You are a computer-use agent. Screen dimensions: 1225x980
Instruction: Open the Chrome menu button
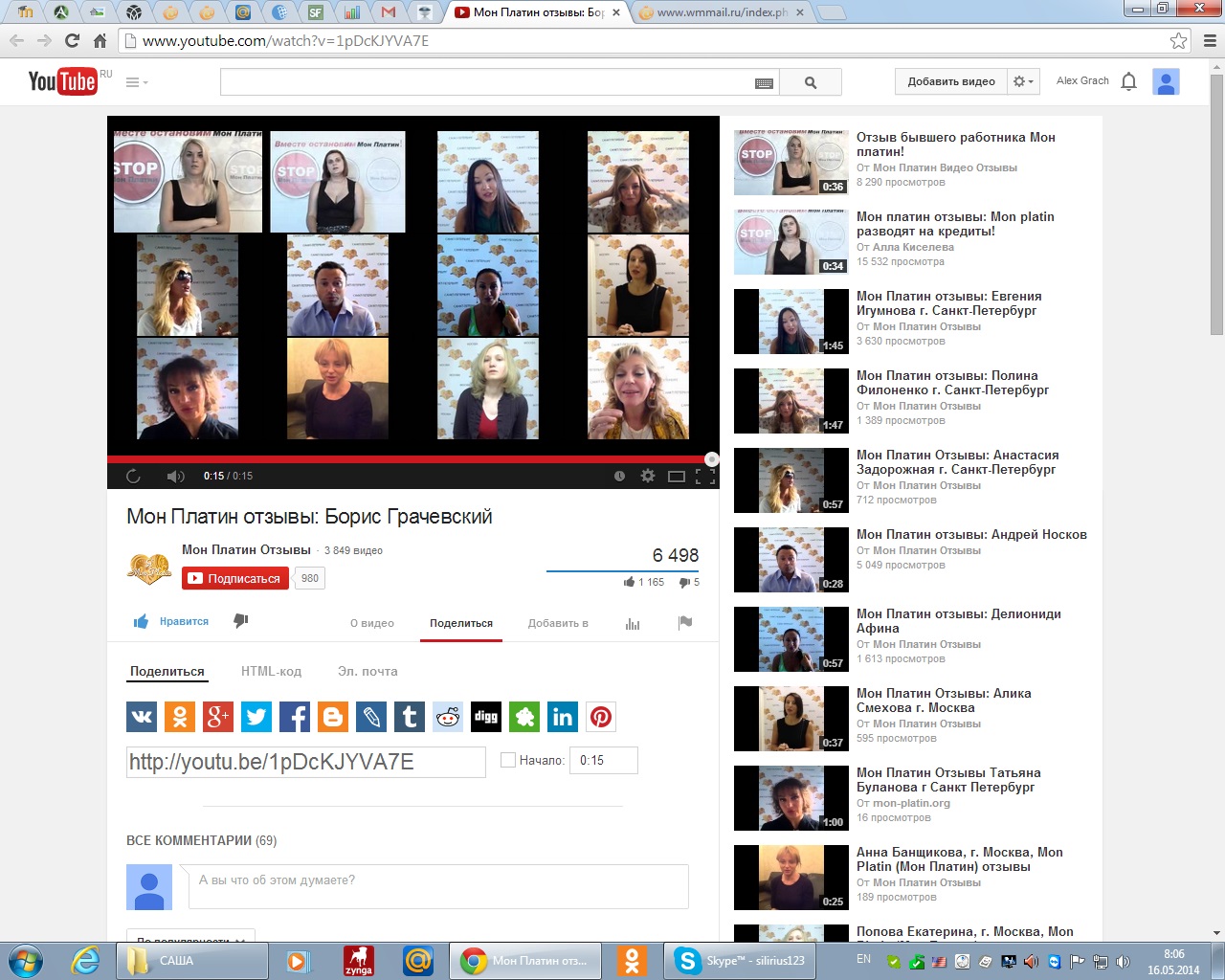[1210, 40]
